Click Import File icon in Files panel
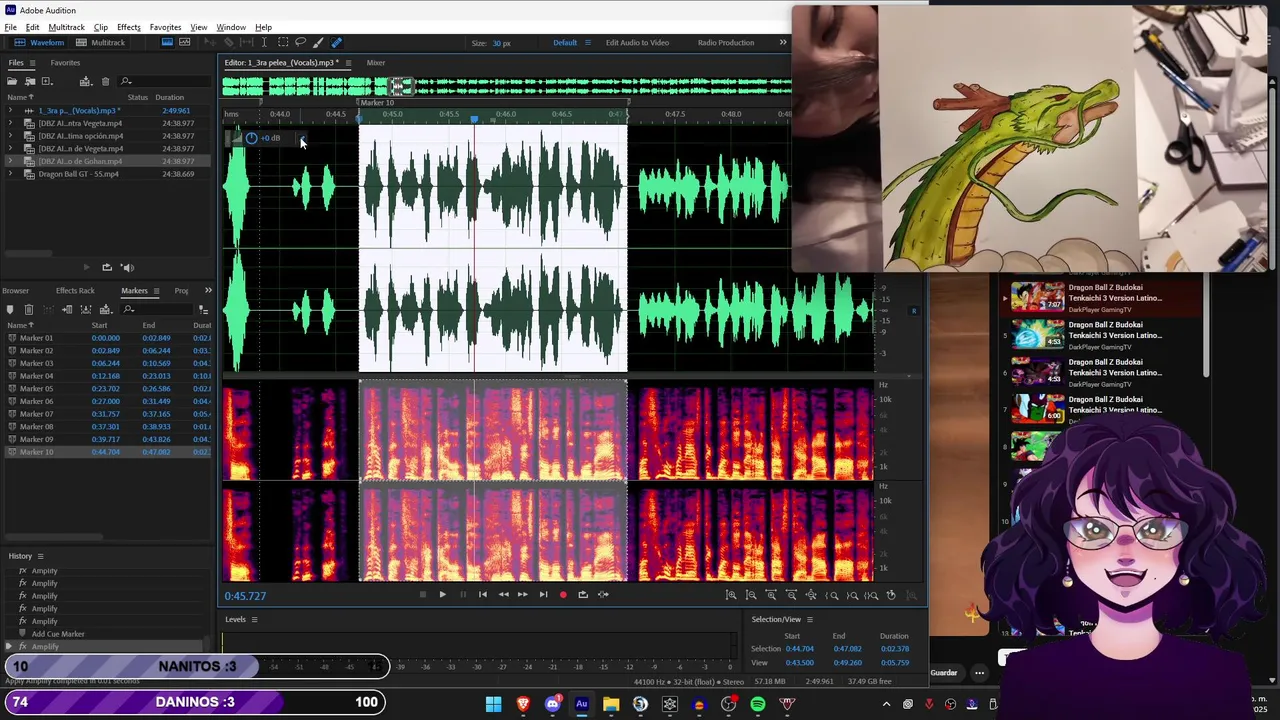Screen dimensions: 1280x720 coord(30,81)
